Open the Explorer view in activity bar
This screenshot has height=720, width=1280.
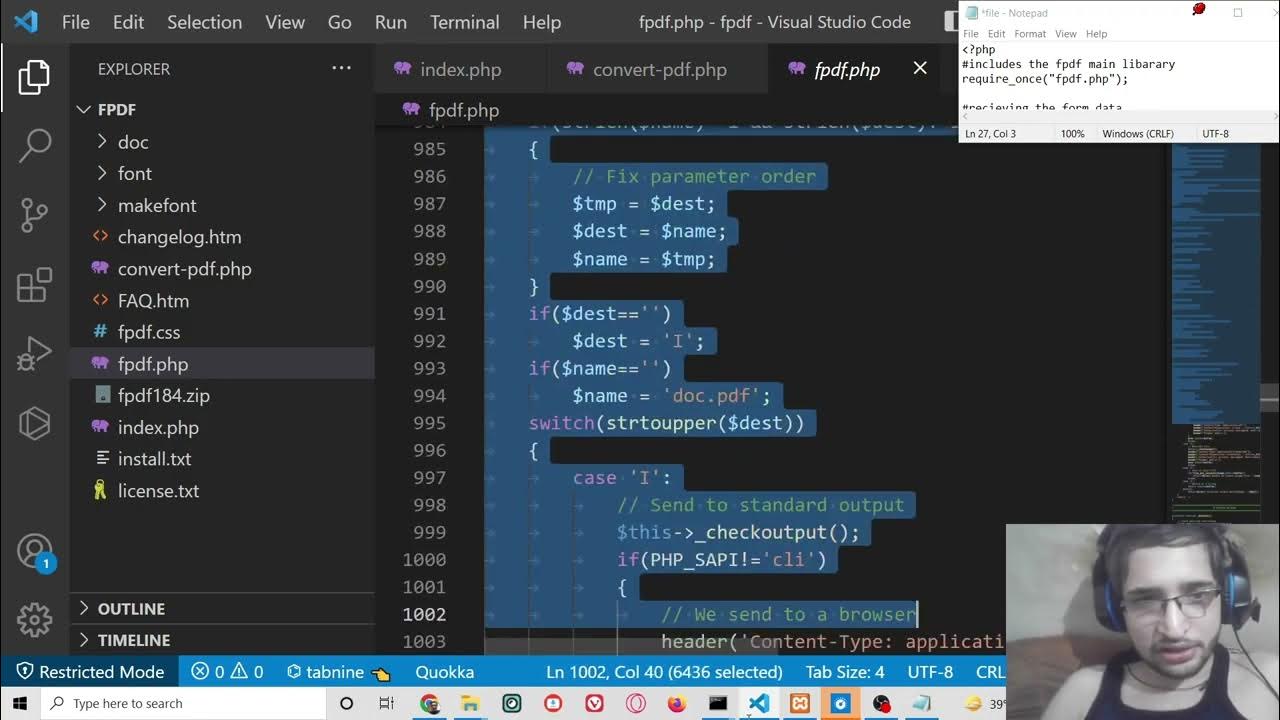(x=34, y=78)
